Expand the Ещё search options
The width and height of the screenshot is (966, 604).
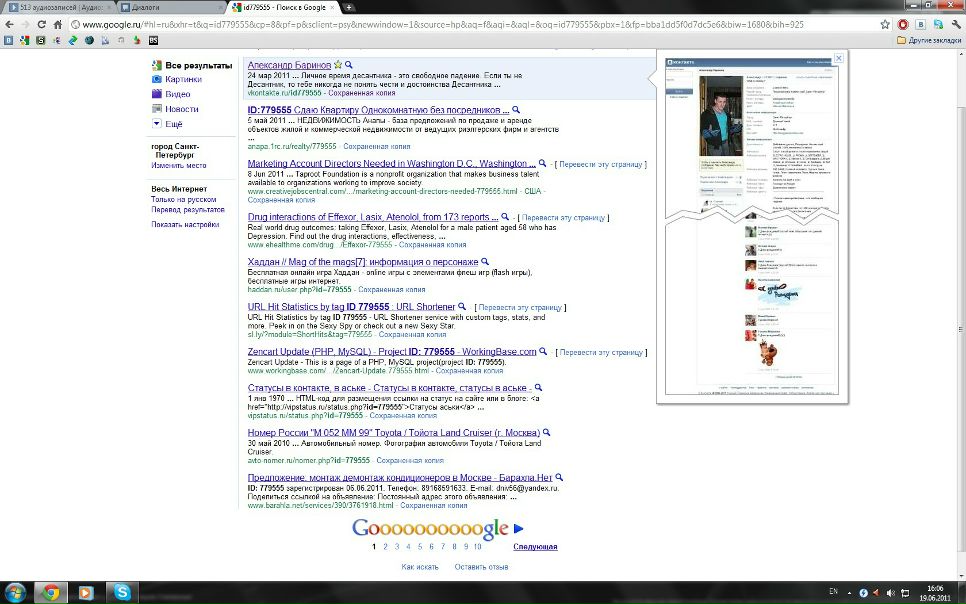173,124
